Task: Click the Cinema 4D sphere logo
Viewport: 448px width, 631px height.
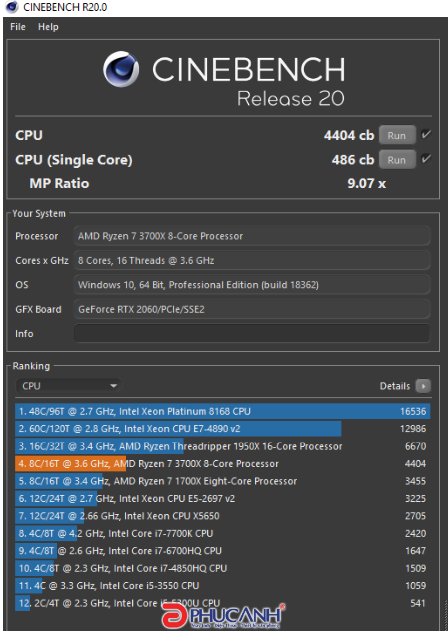Action: point(121,69)
